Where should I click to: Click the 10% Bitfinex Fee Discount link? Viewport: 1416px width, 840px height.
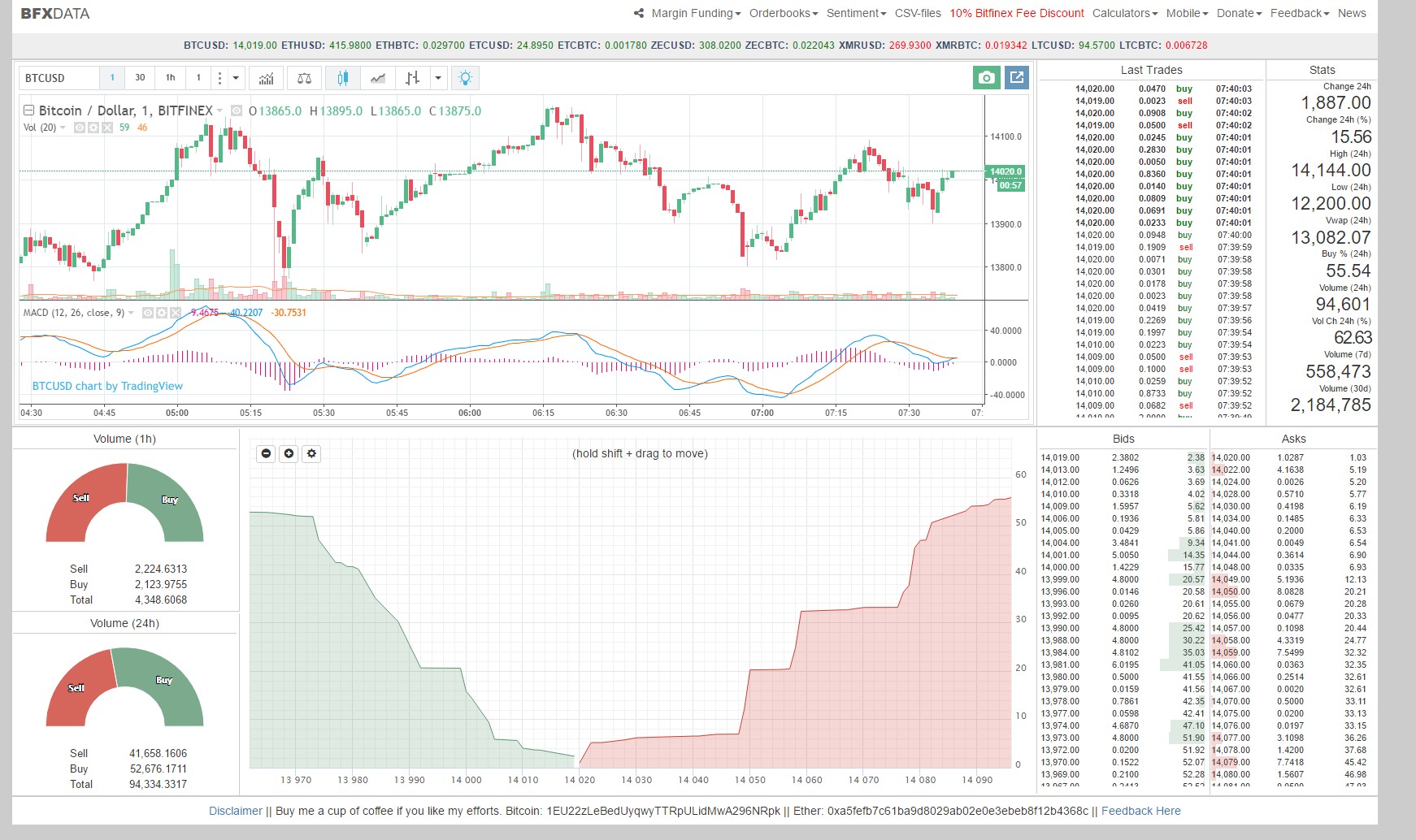click(x=1016, y=13)
